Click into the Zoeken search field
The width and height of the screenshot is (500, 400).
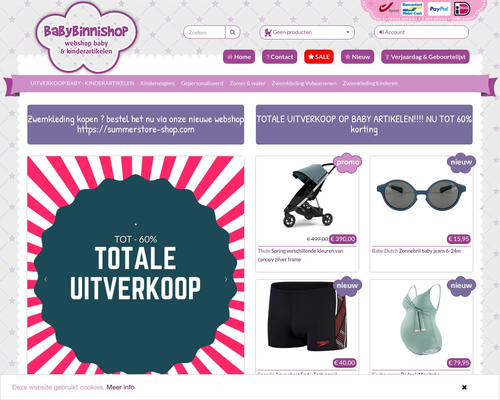pyautogui.click(x=204, y=32)
